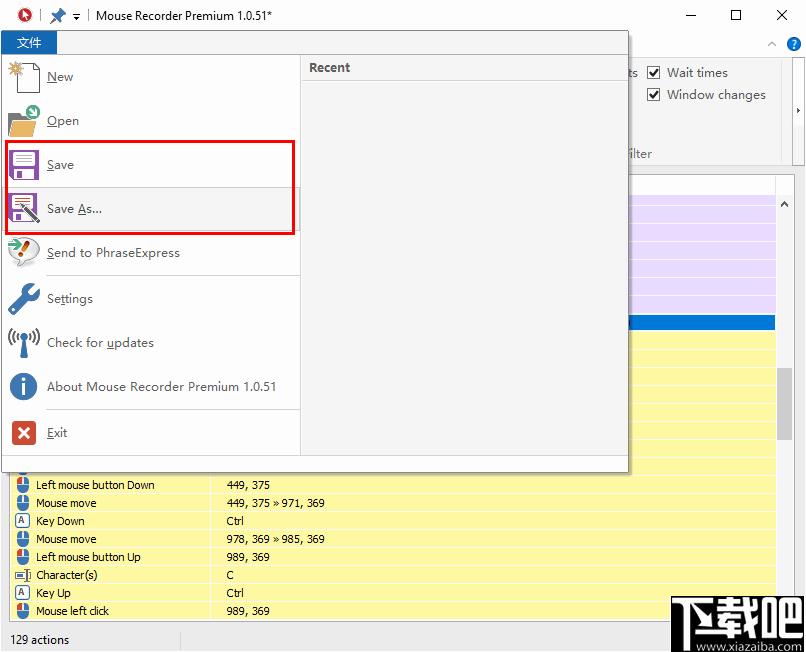Click value C in Character(s) row

[230, 575]
